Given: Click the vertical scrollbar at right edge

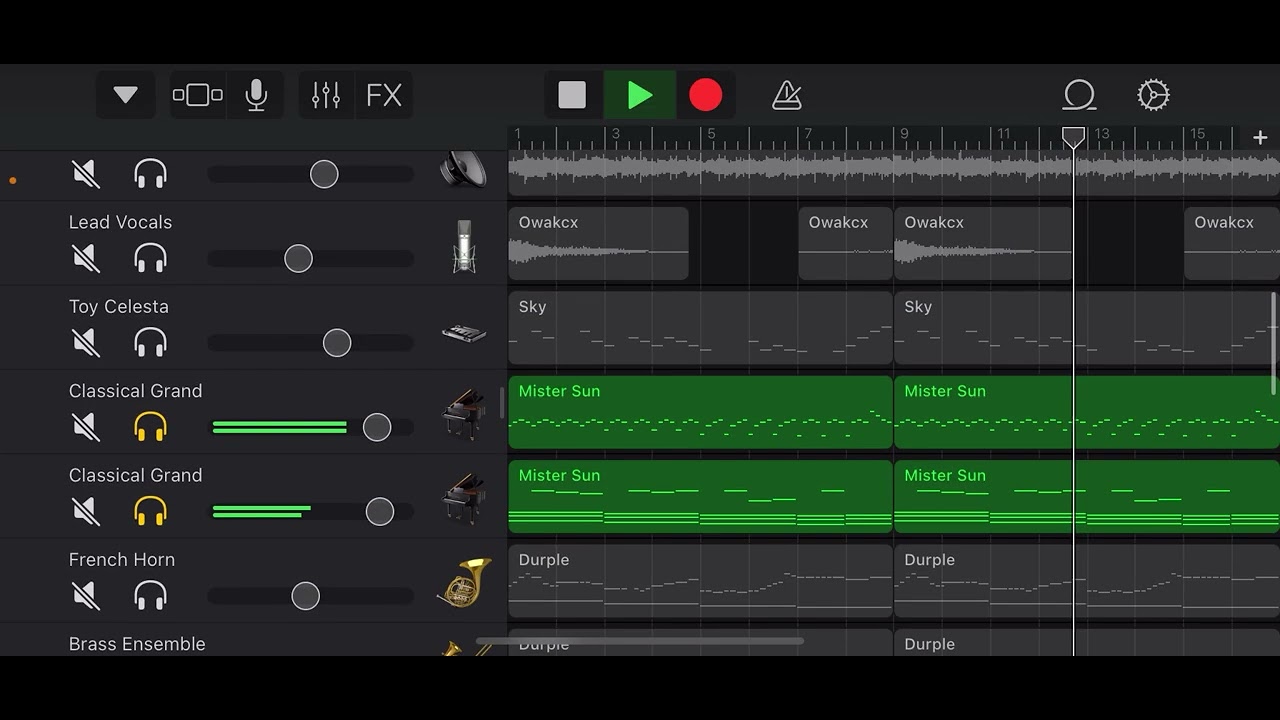Looking at the screenshot, I should coord(1274,343).
